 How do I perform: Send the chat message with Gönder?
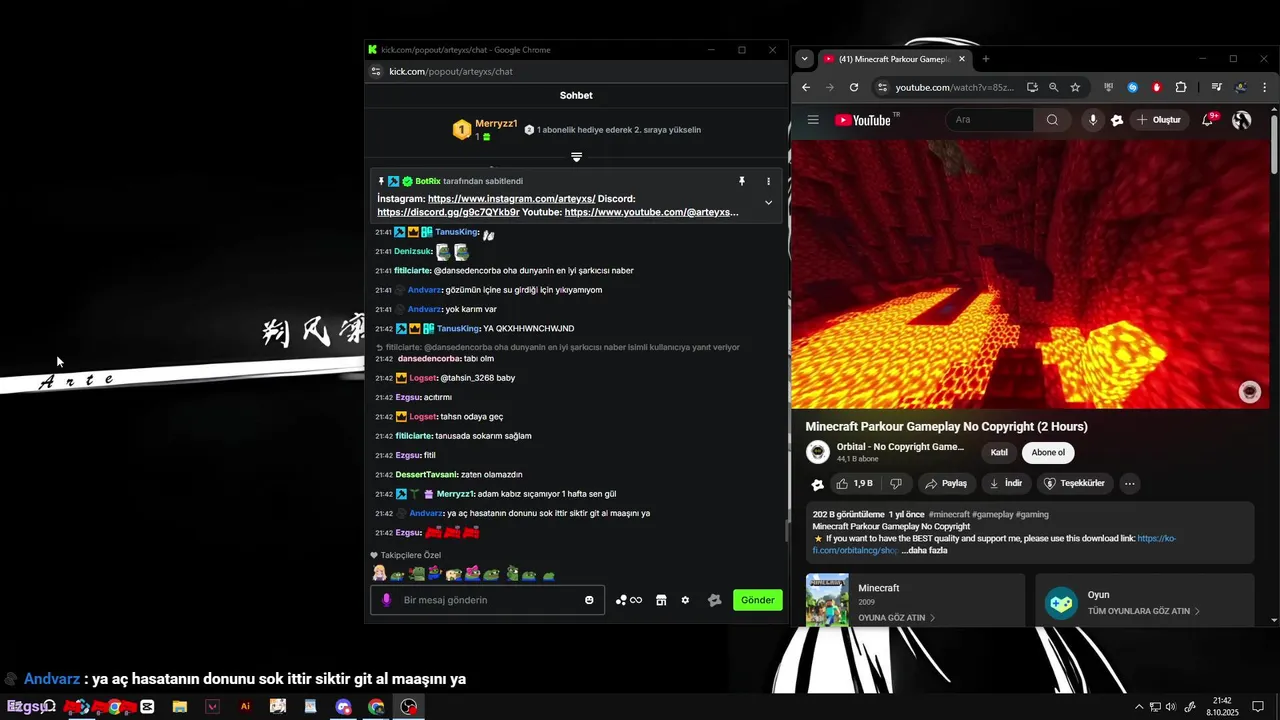(757, 600)
